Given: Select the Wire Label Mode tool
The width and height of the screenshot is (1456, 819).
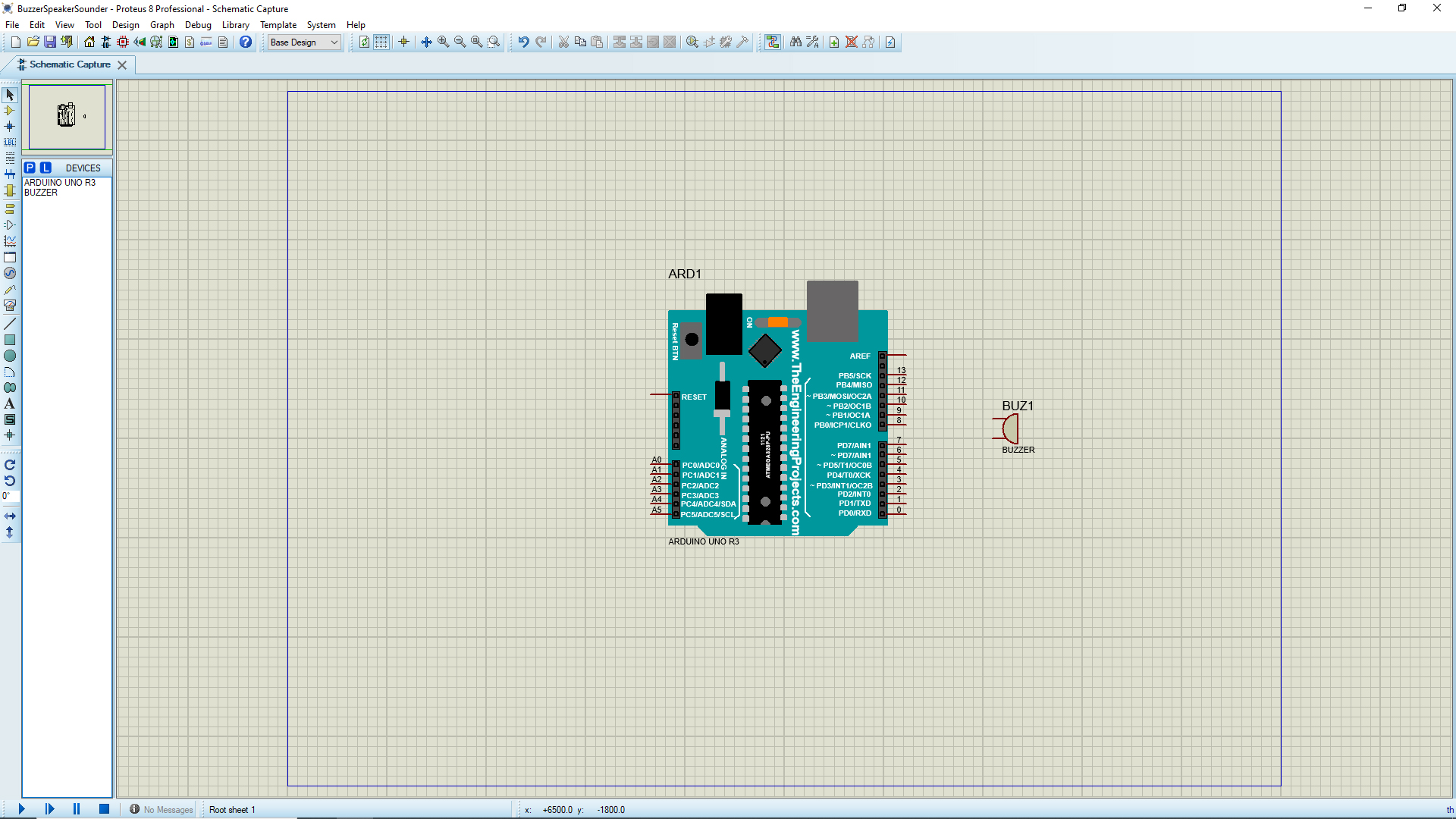Looking at the screenshot, I should coord(10,142).
